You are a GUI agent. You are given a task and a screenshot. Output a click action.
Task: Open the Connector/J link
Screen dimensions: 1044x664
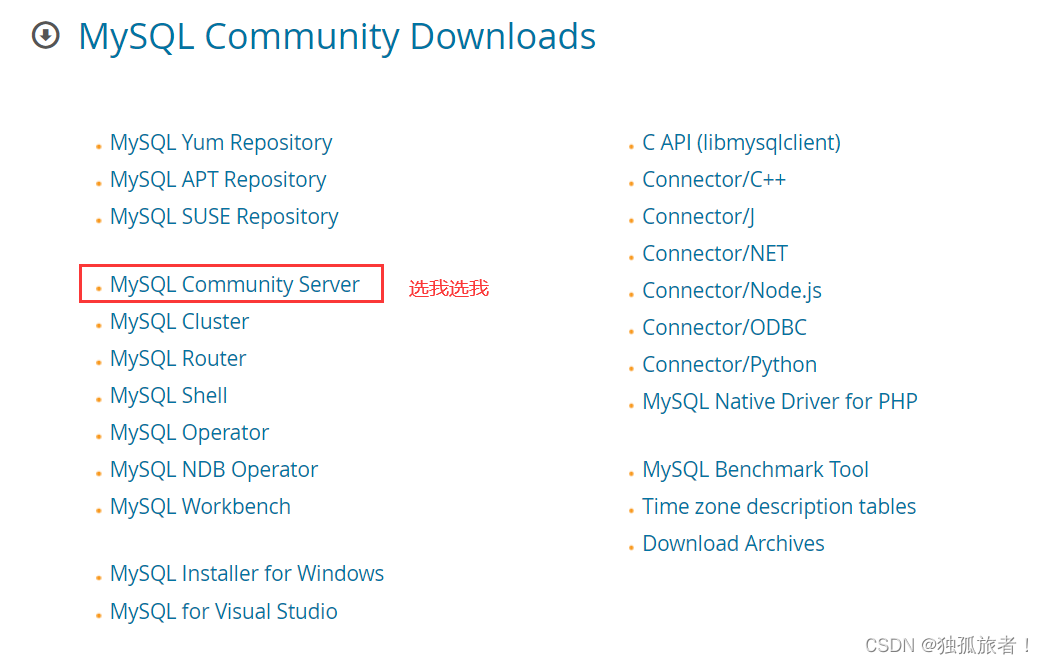click(698, 217)
